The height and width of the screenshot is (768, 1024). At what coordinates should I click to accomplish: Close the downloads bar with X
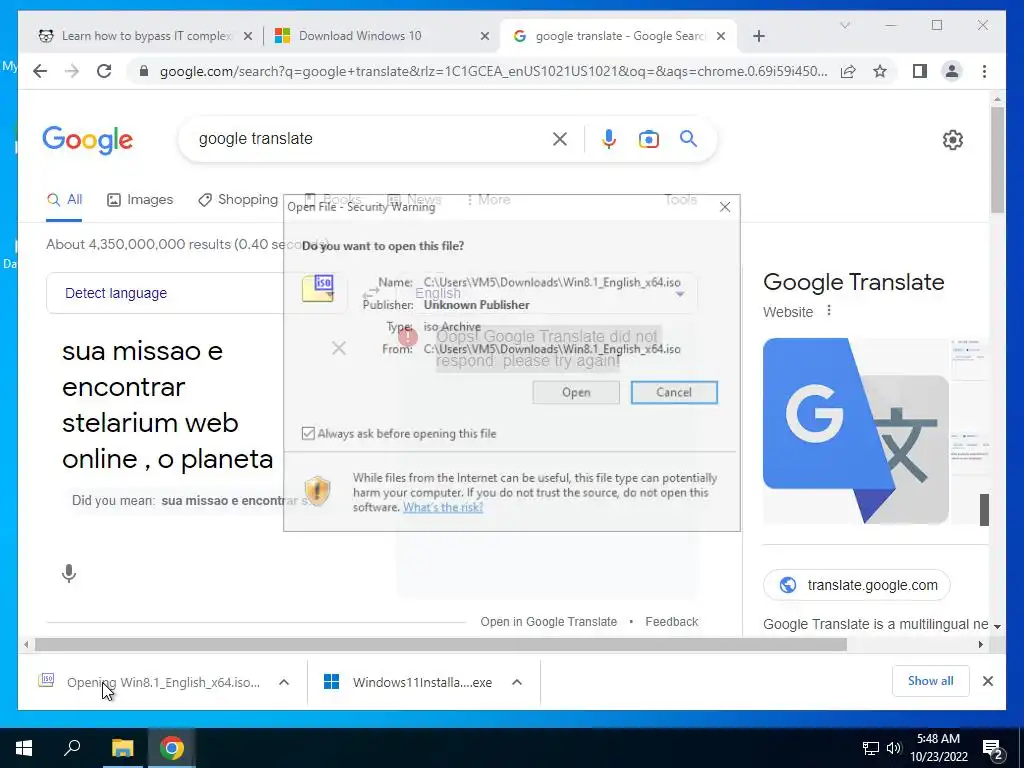tap(988, 681)
